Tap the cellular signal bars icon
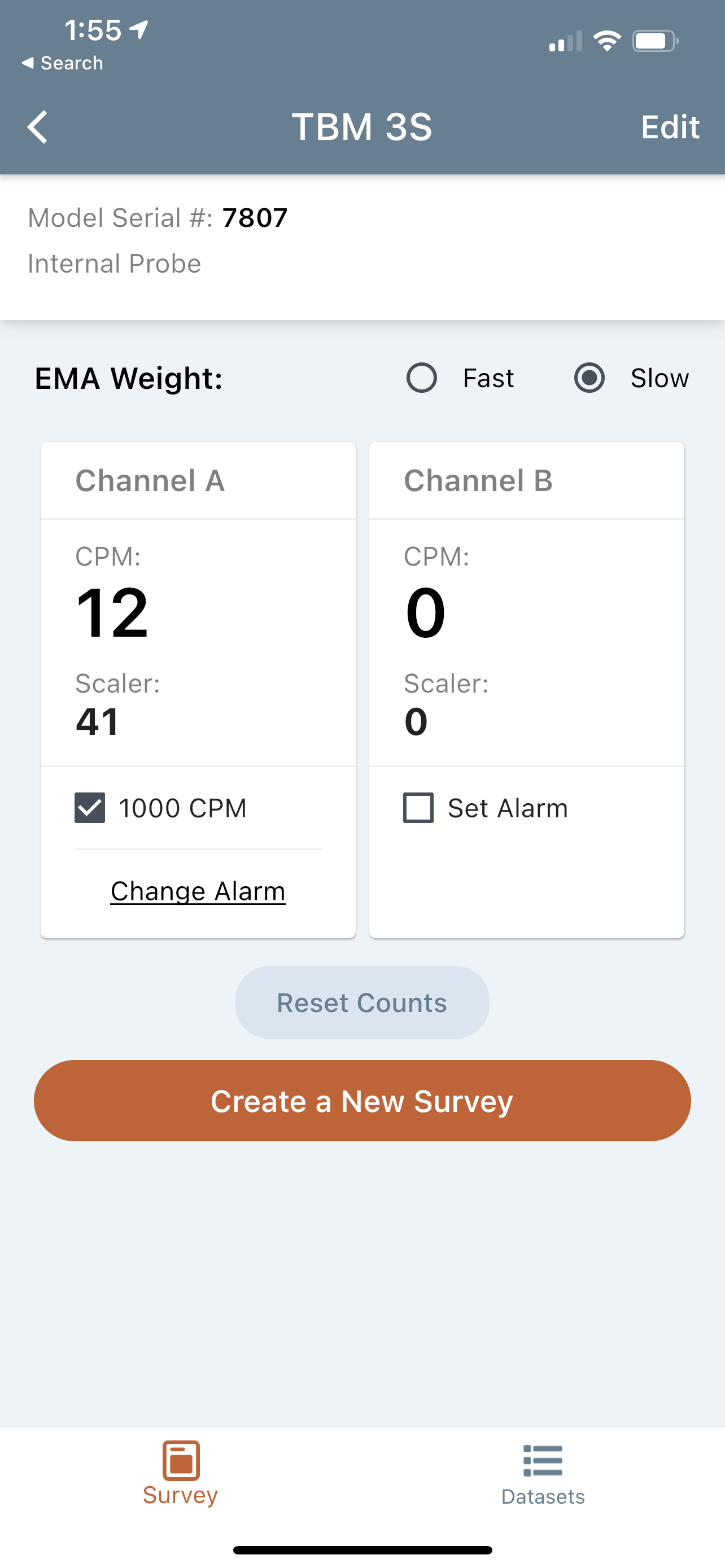725x1568 pixels. 566,42
